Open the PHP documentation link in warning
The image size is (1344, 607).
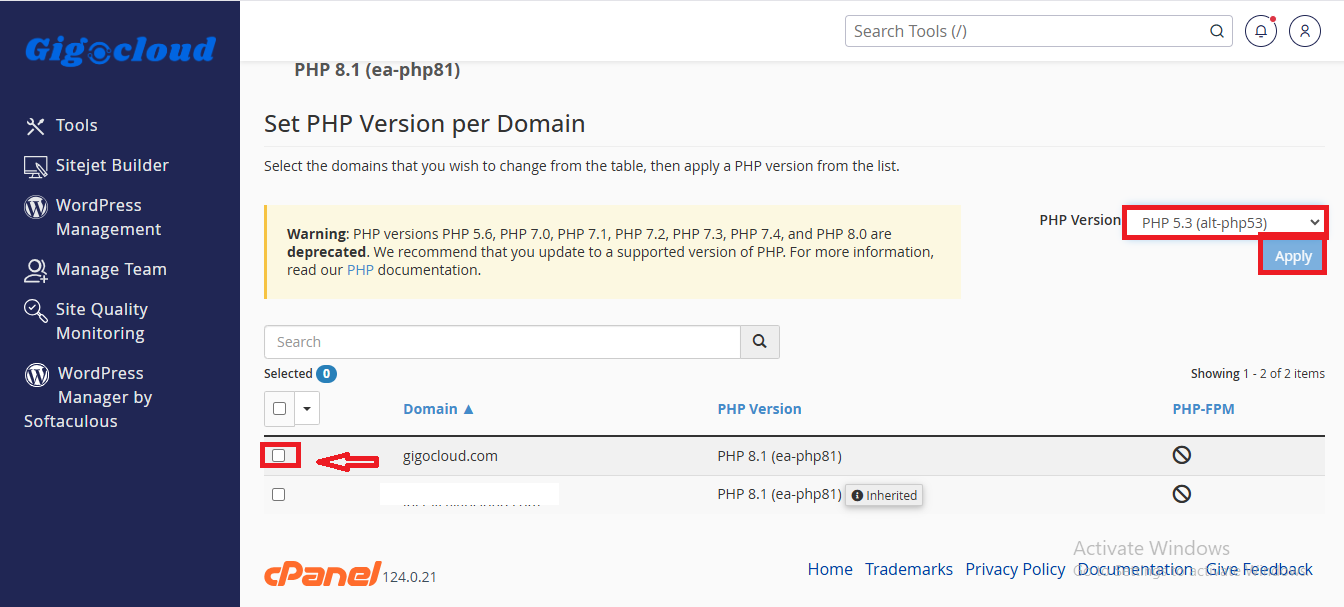pyautogui.click(x=360, y=270)
